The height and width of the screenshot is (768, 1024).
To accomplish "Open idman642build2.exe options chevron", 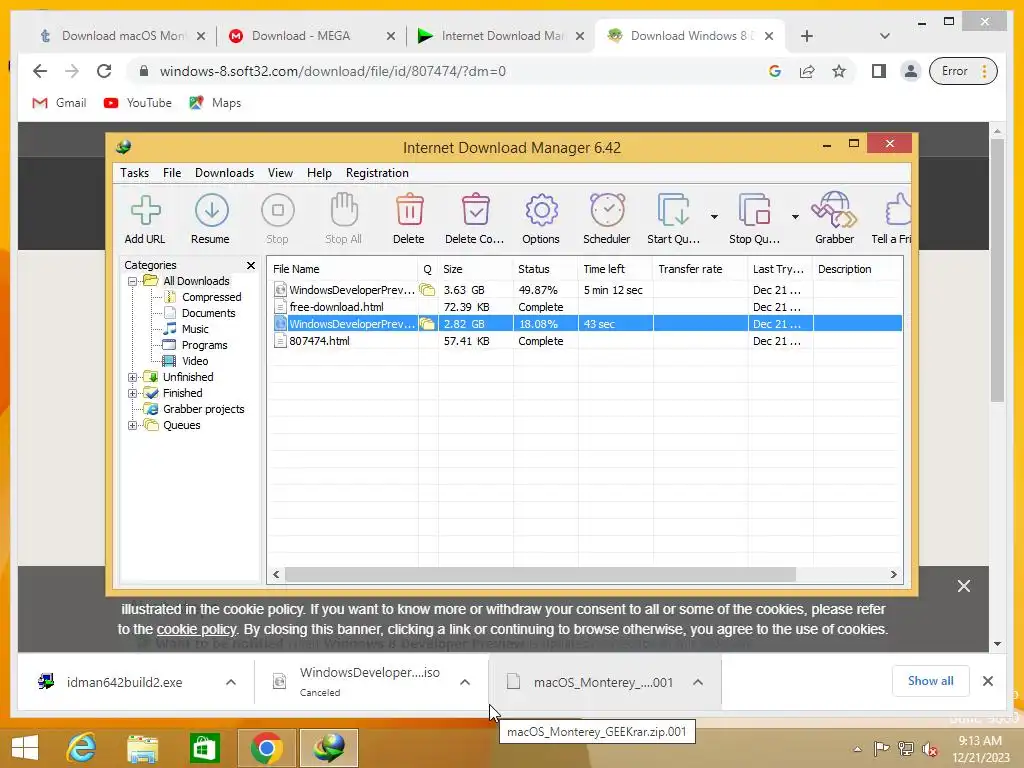I will (x=231, y=682).
